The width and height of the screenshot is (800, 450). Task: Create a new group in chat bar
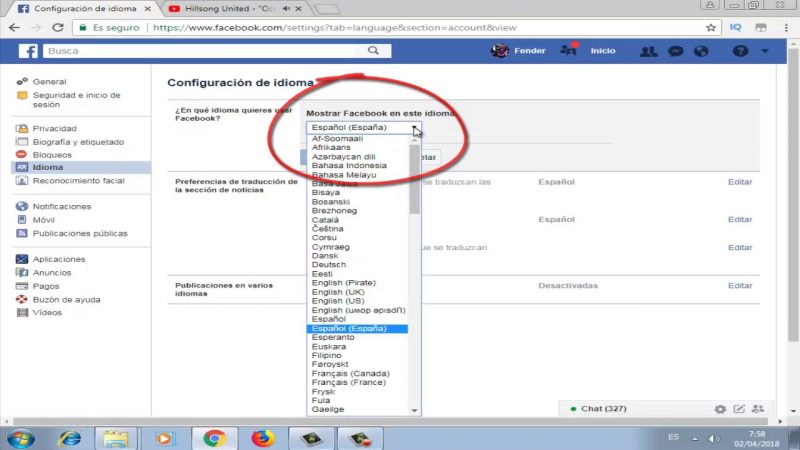pos(758,409)
